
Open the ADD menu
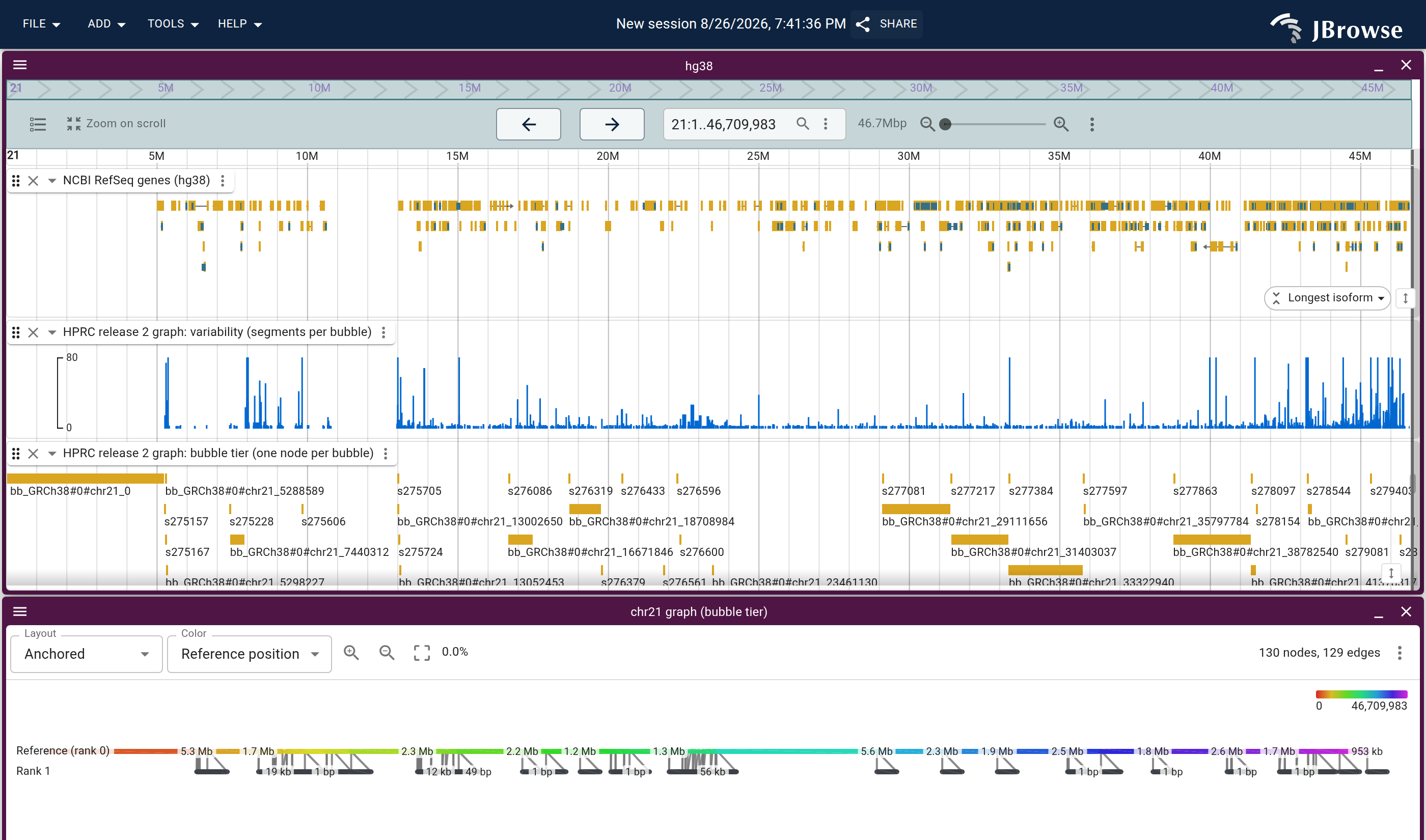tap(106, 24)
